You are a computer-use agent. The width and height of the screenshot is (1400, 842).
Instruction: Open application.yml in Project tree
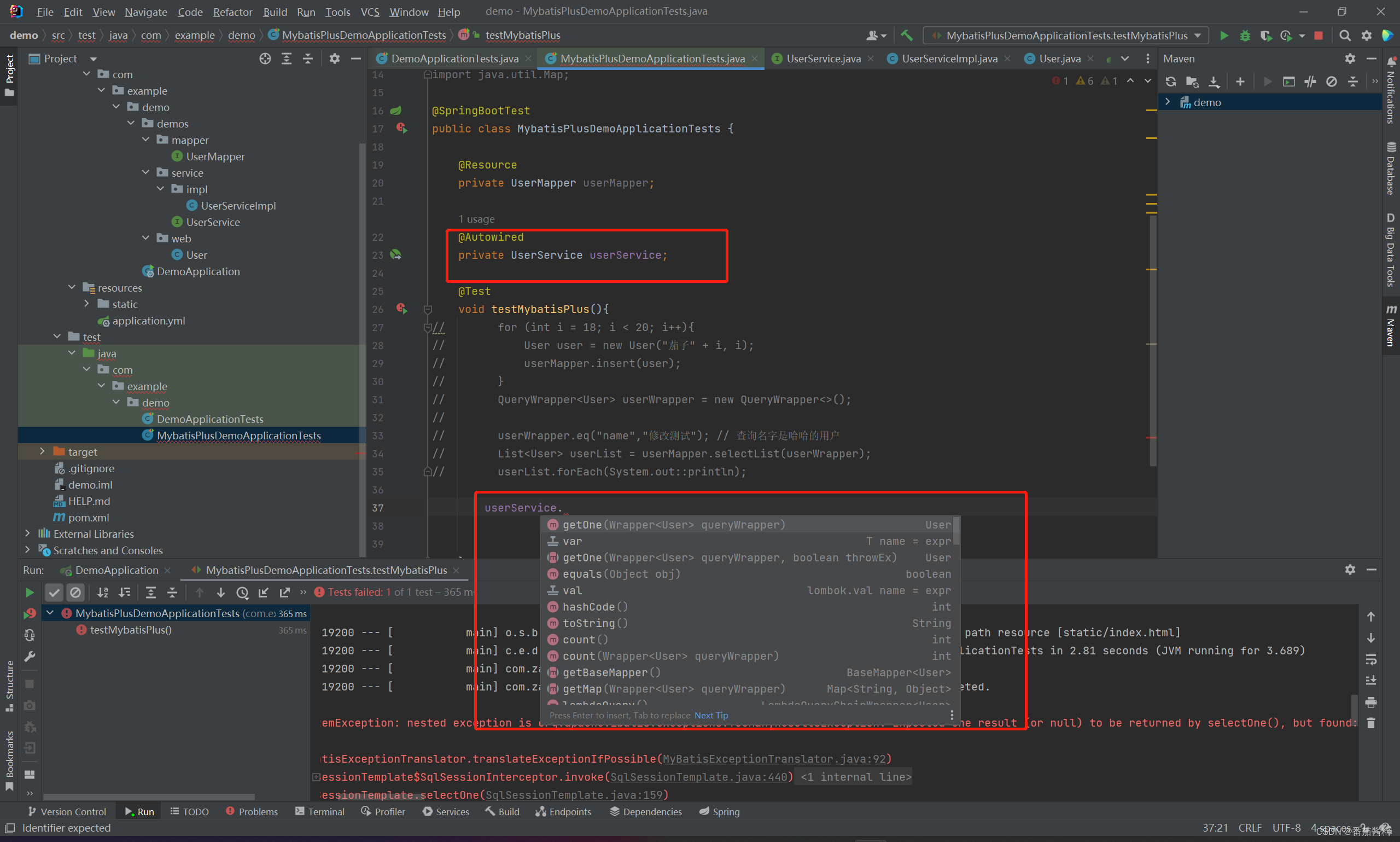[149, 321]
